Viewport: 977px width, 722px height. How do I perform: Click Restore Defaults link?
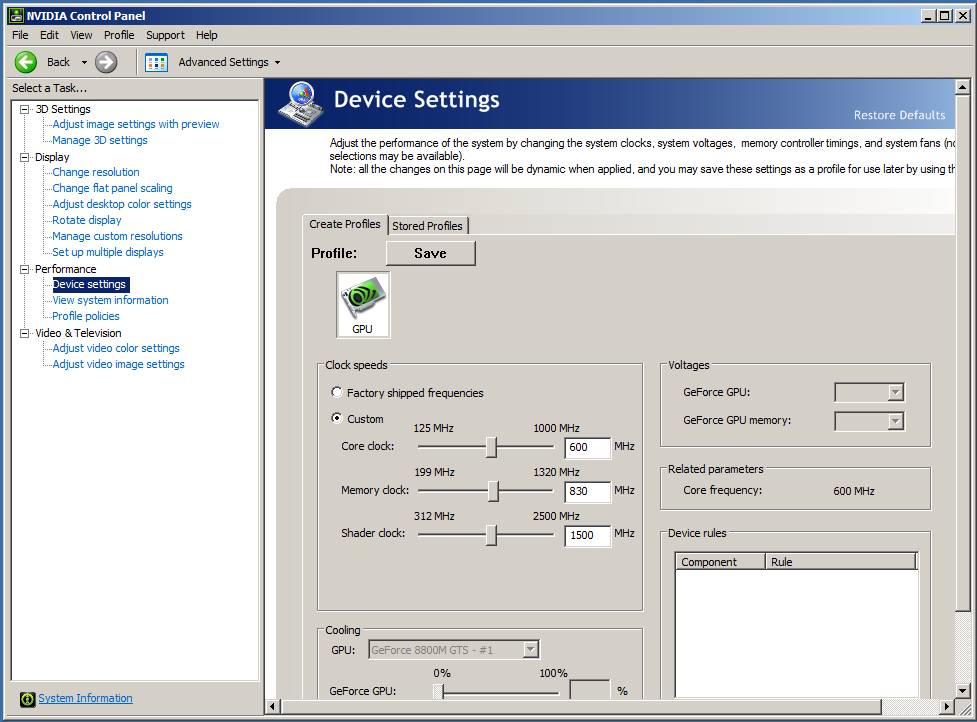[899, 115]
